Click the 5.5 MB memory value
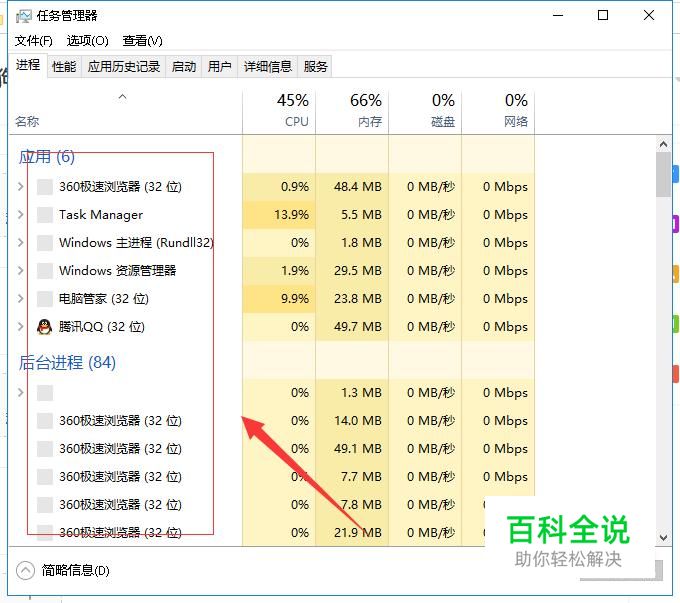The width and height of the screenshot is (680, 603). 361,215
